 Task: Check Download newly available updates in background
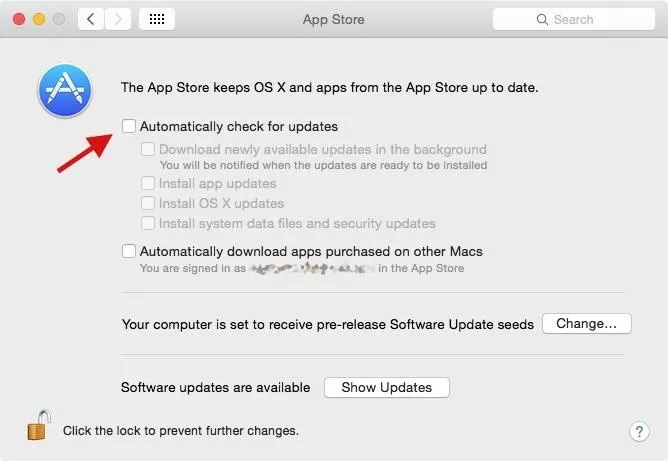pyautogui.click(x=149, y=150)
